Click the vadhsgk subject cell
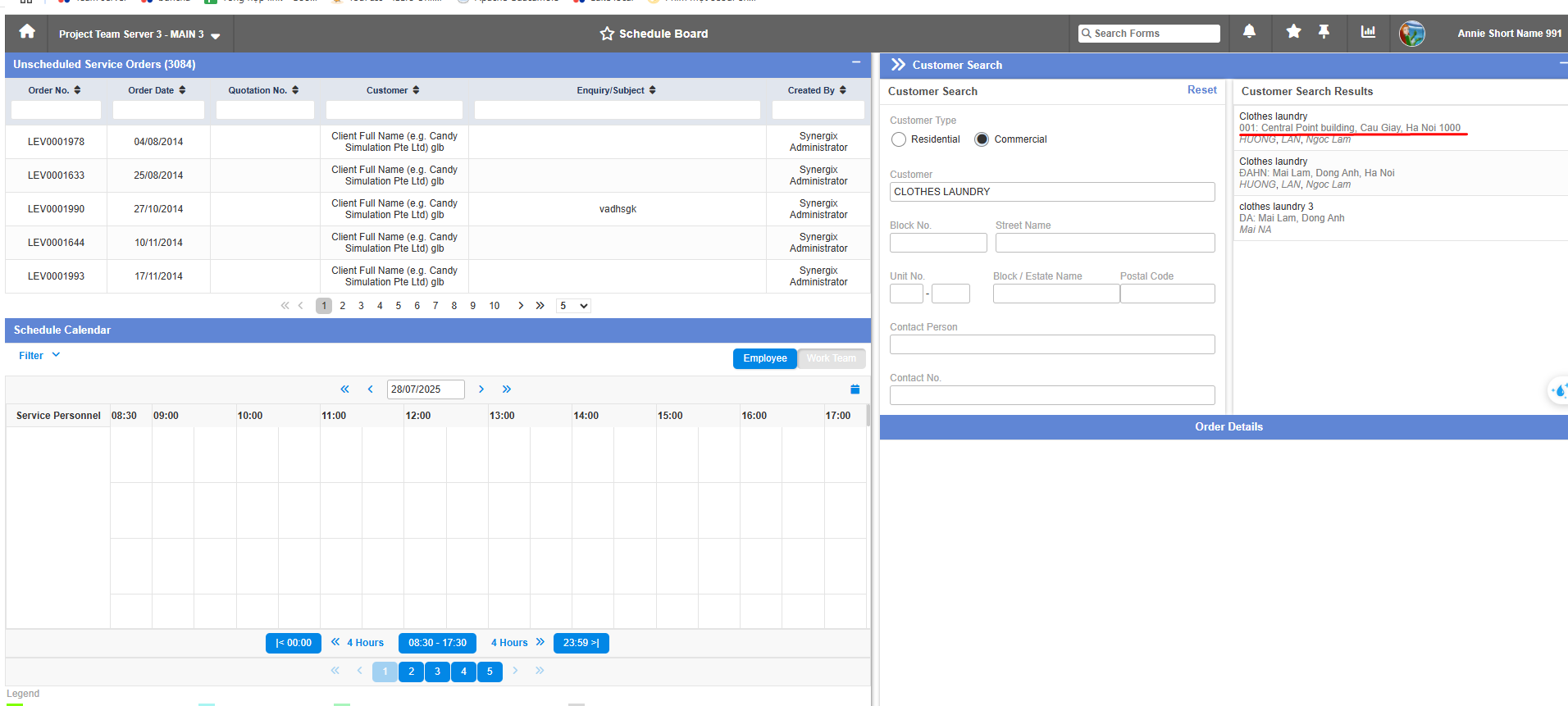The height and width of the screenshot is (706, 1568). pos(618,209)
